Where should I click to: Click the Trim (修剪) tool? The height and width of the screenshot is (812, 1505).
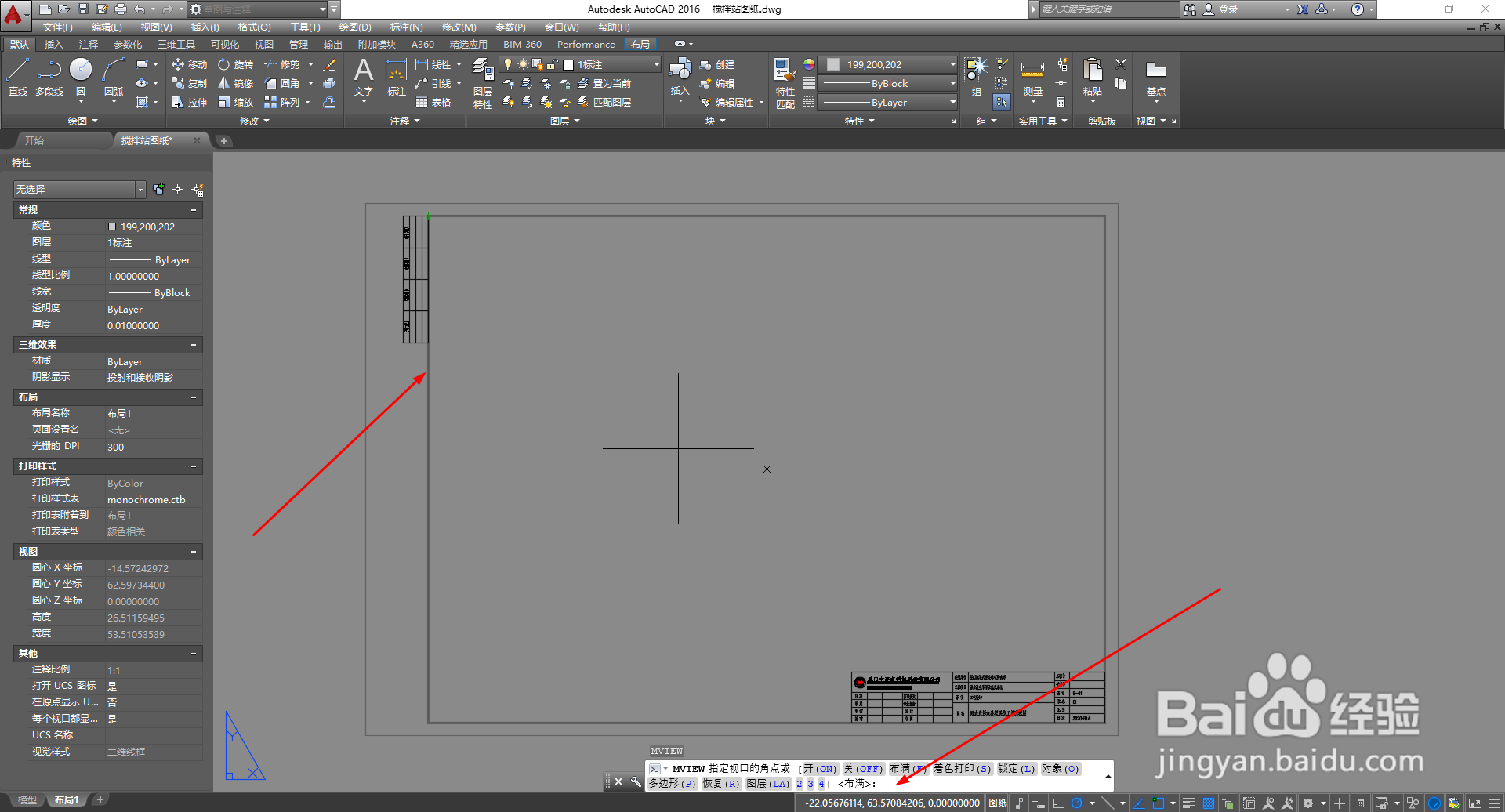click(x=282, y=64)
